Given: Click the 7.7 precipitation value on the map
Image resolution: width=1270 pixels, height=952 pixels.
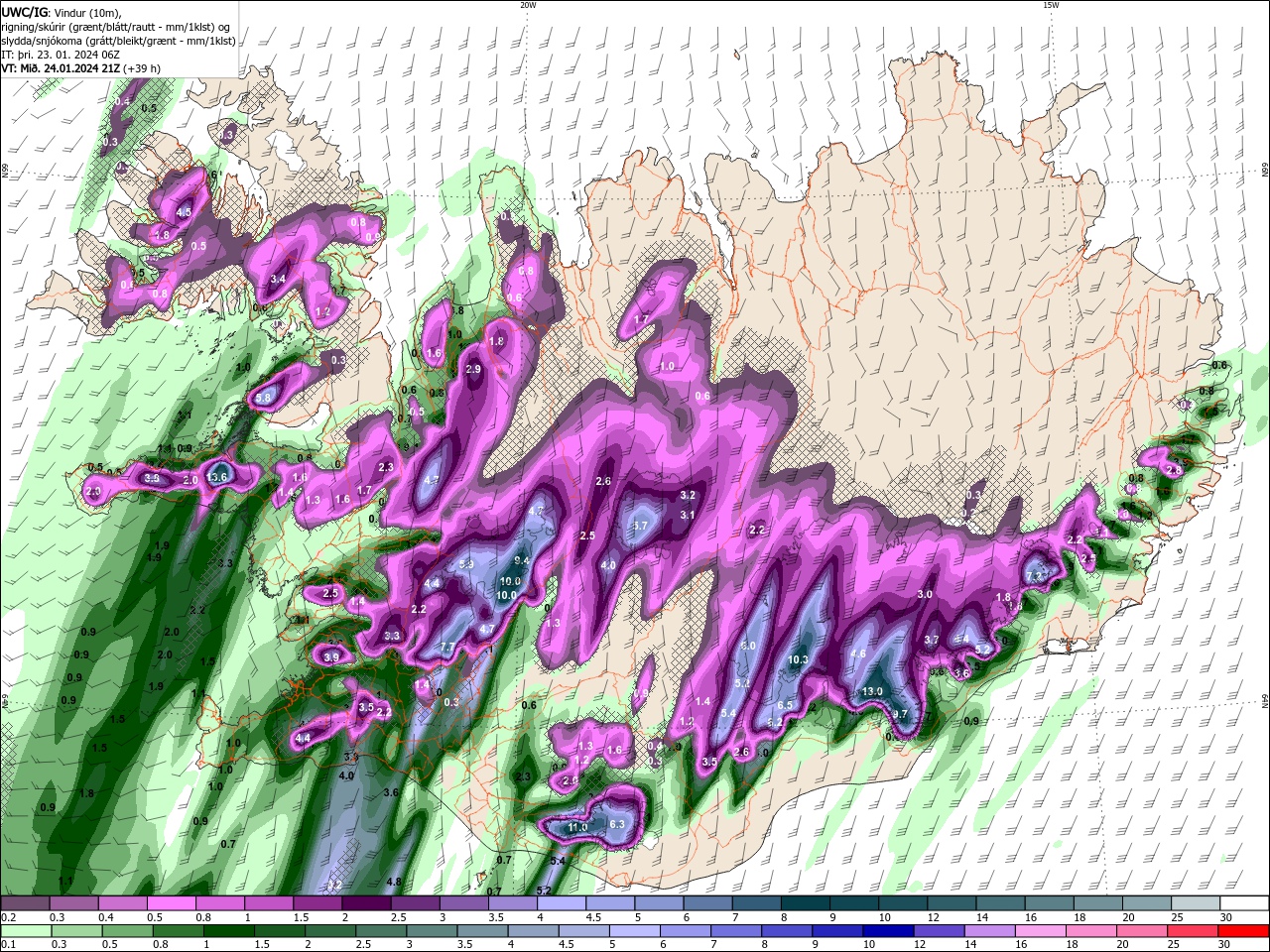Looking at the screenshot, I should (446, 647).
